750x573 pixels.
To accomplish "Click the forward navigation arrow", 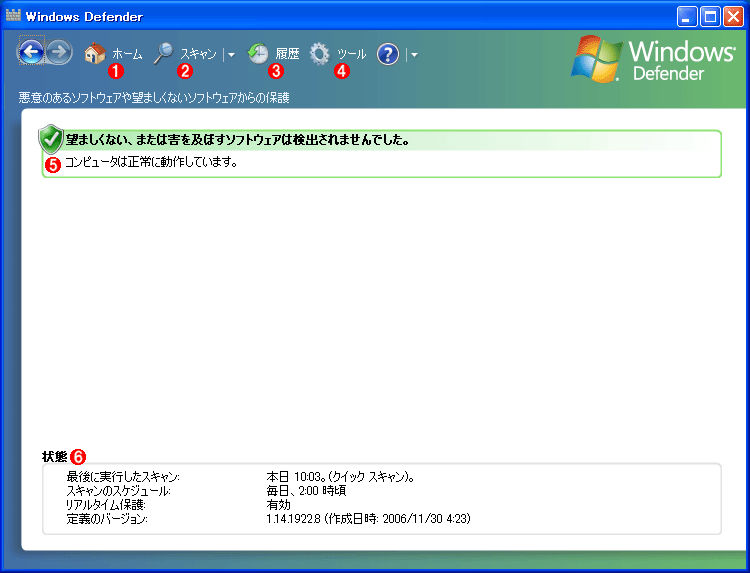I will pos(60,51).
